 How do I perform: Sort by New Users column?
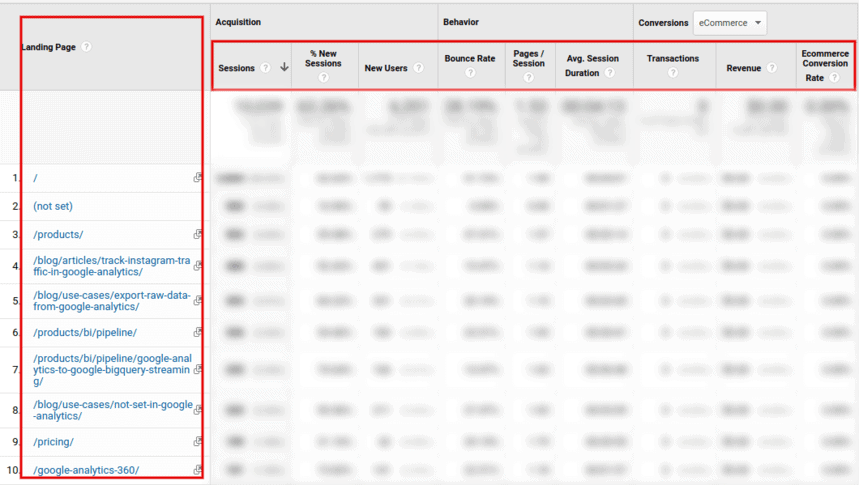[386, 68]
